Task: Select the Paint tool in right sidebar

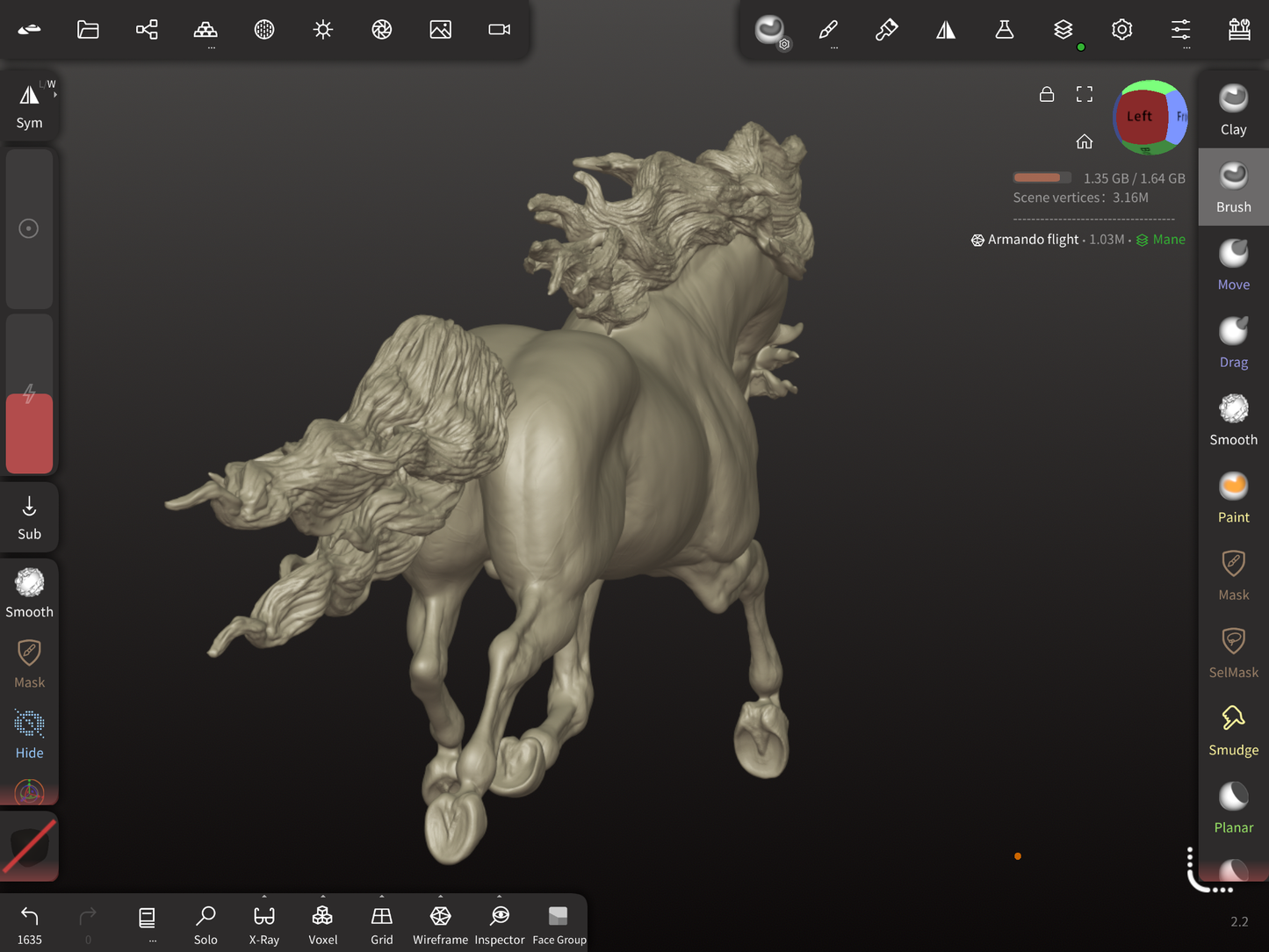Action: tap(1233, 498)
